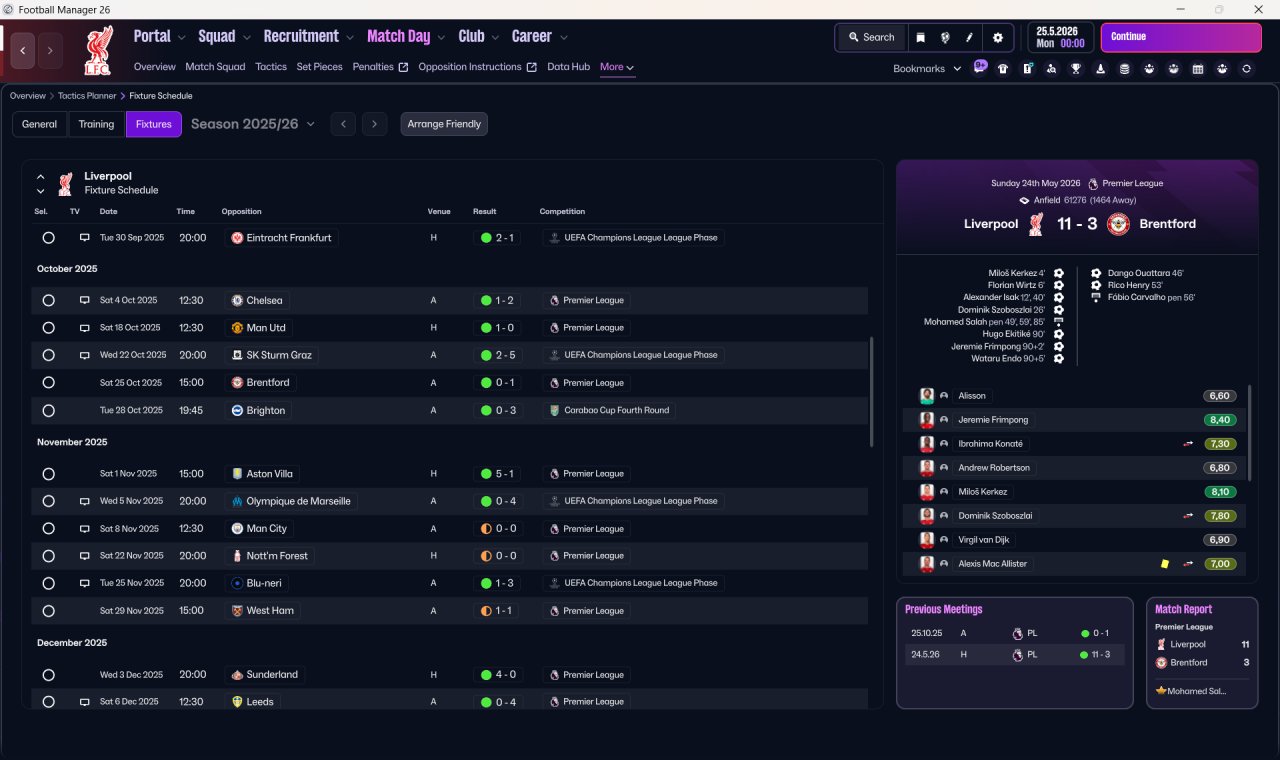Open the trophy competitions bookmark icon
Viewport: 1280px width, 760px height.
tap(1076, 69)
